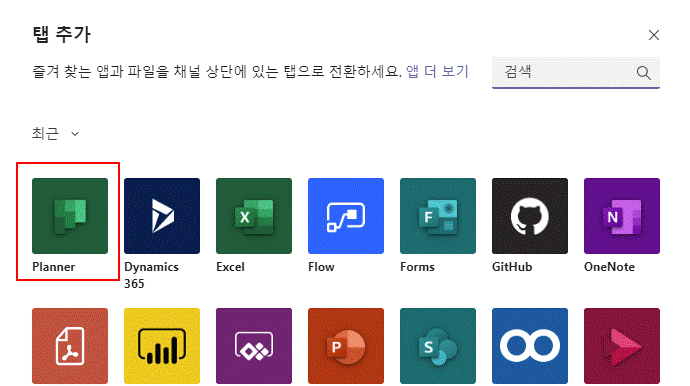
Task: Open the Forms app tile
Action: (438, 216)
